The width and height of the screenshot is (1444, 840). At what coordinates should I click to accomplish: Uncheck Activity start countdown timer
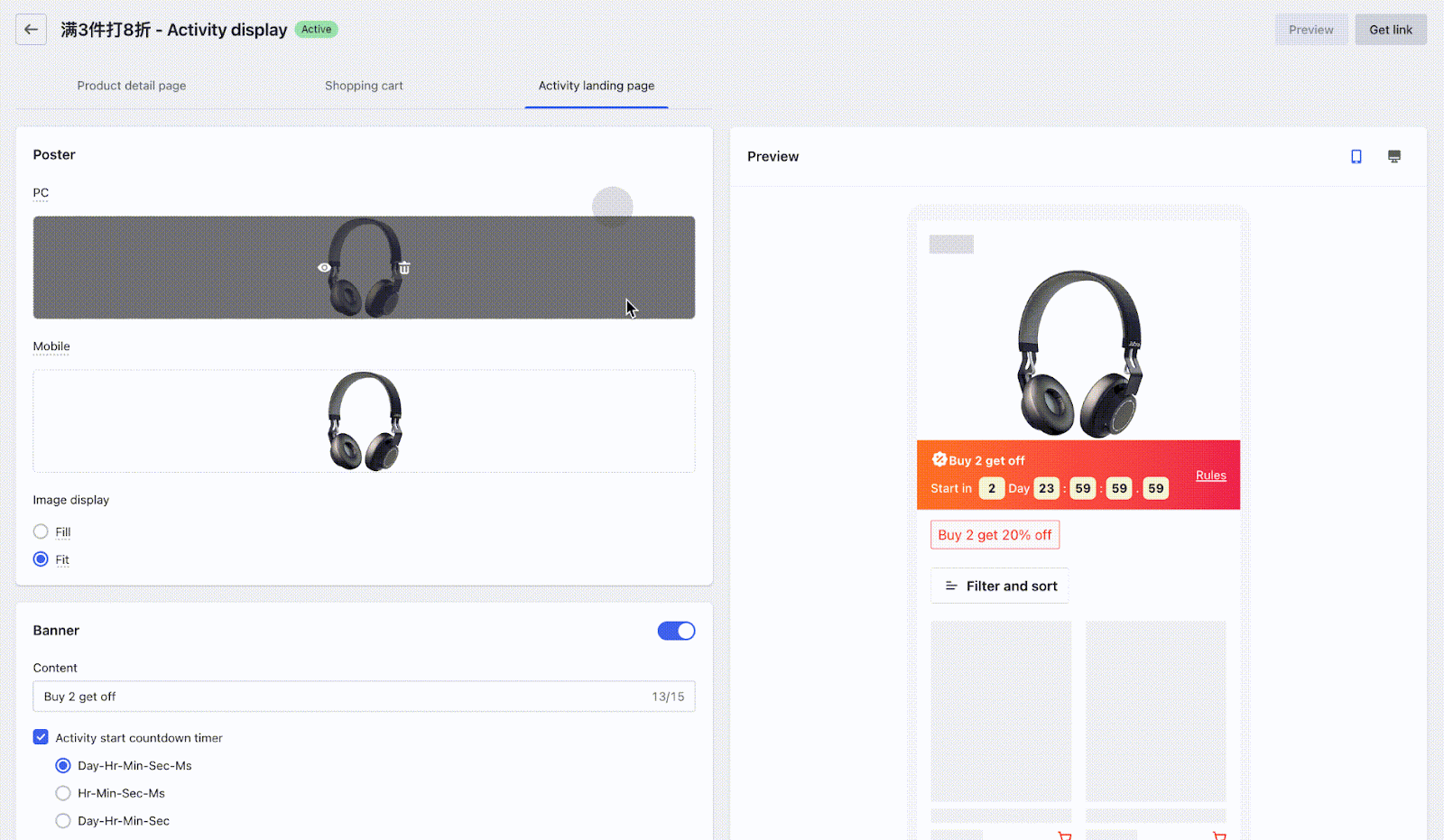pos(41,737)
